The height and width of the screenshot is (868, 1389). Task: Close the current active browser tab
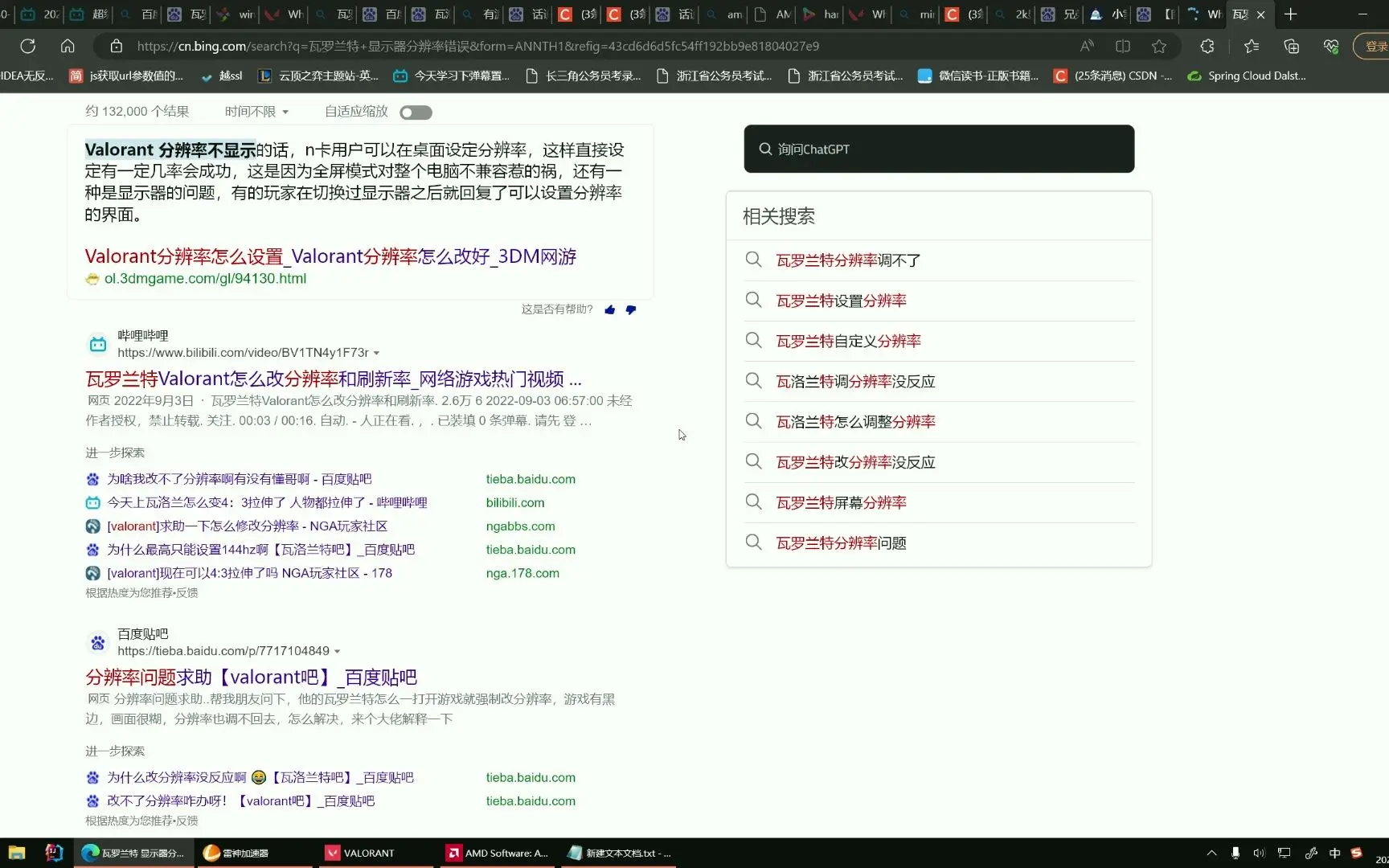pos(1260,14)
